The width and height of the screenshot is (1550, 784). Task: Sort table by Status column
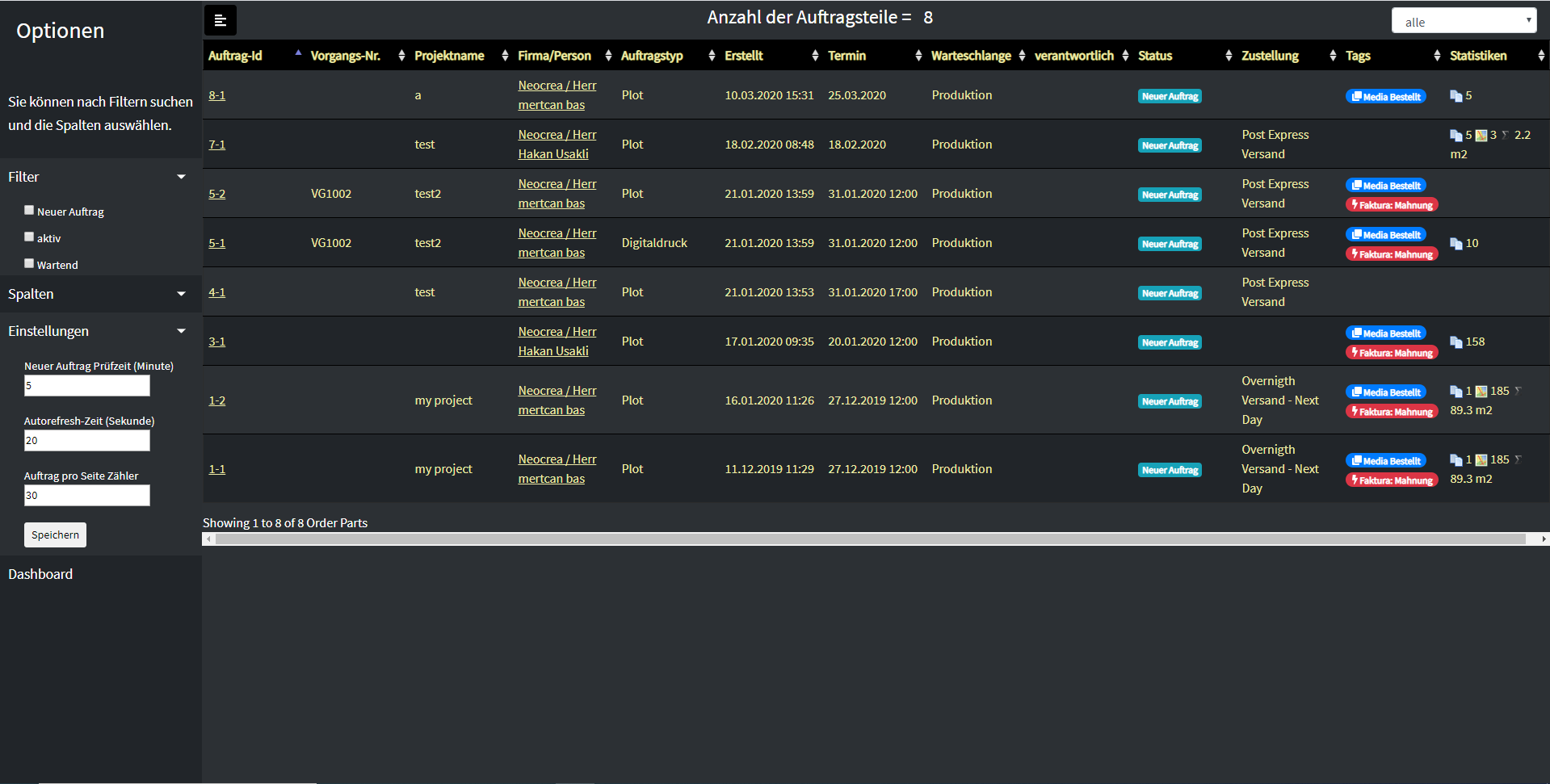(1184, 56)
